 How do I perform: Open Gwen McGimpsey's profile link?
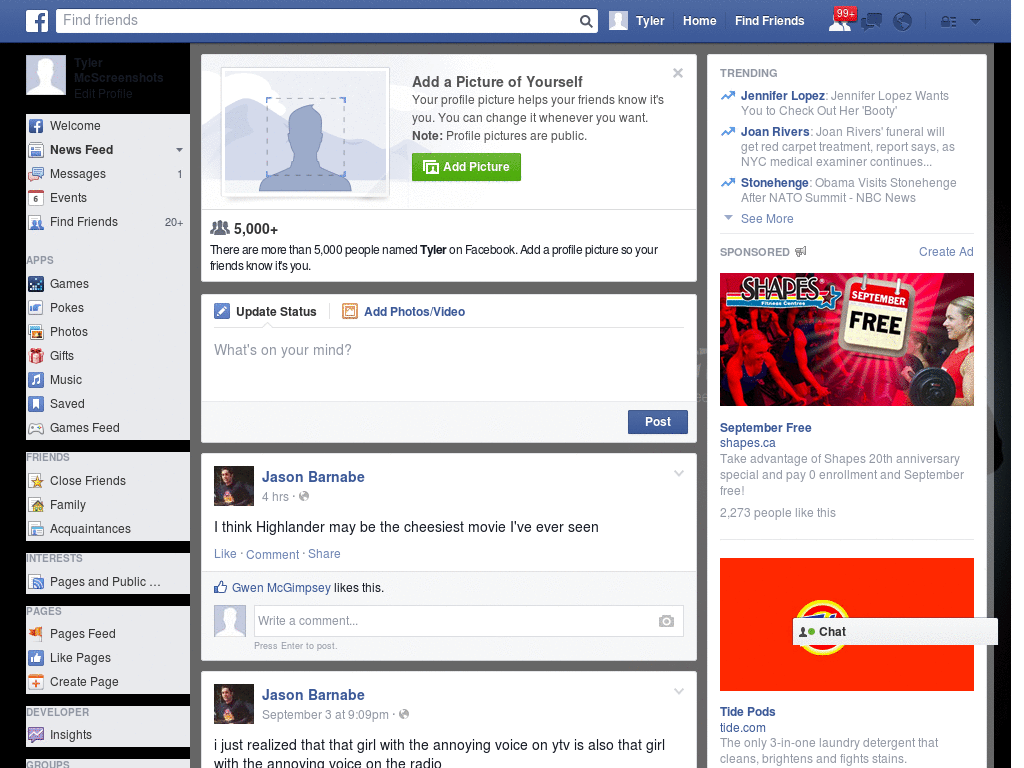click(281, 588)
